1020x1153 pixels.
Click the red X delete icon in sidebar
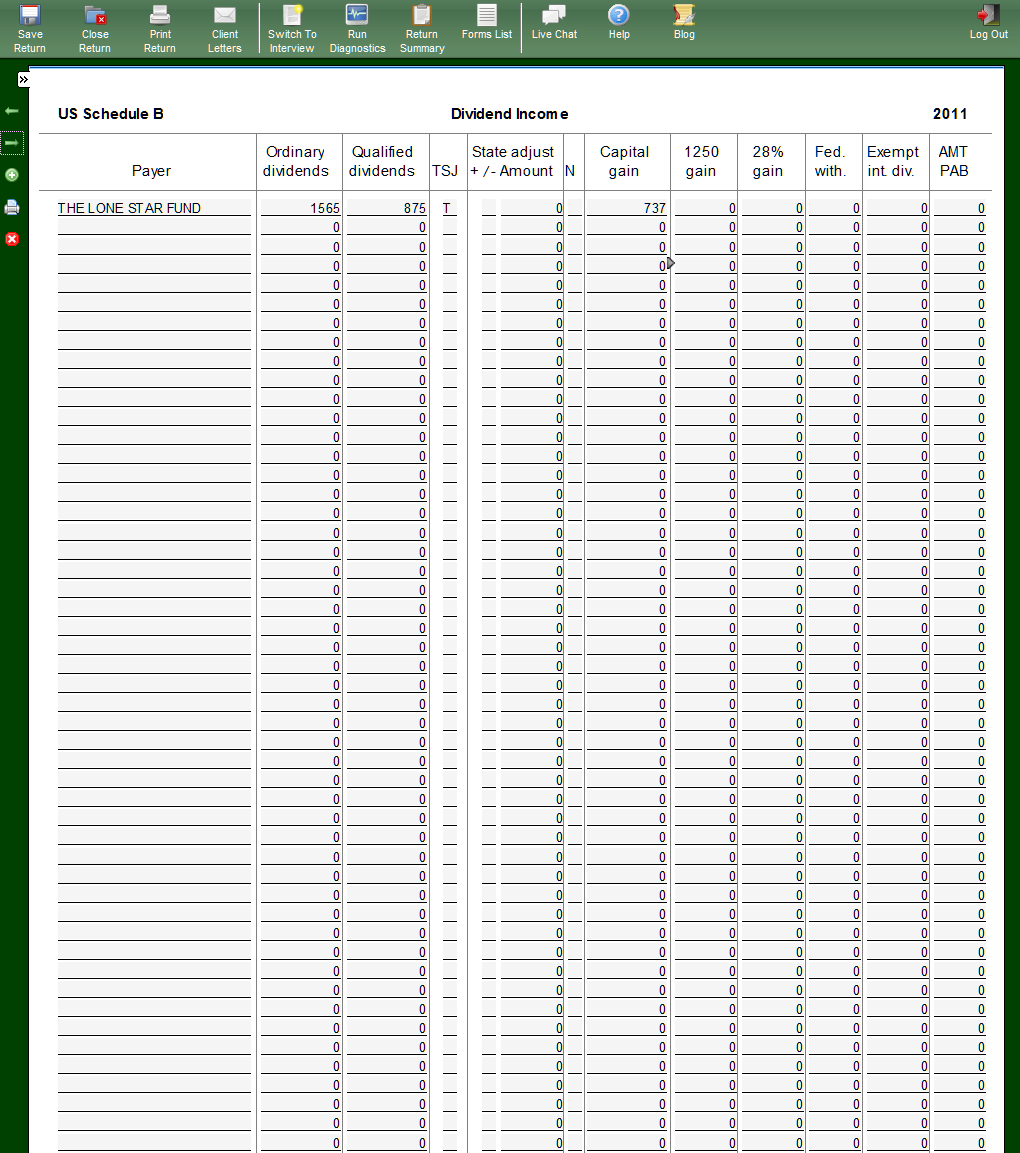(12, 239)
